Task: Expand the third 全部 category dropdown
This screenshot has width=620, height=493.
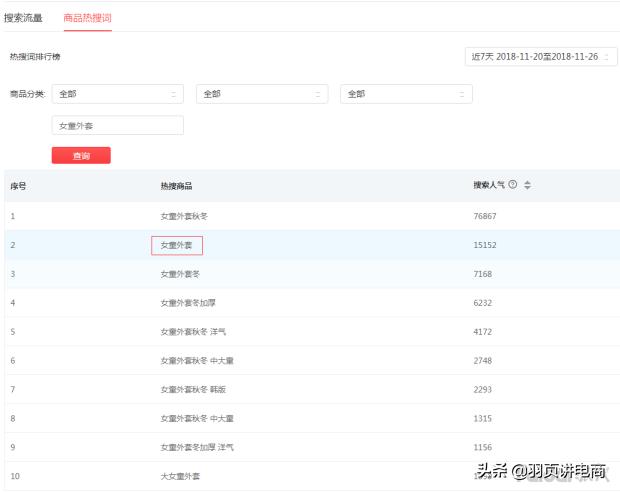Action: (405, 94)
